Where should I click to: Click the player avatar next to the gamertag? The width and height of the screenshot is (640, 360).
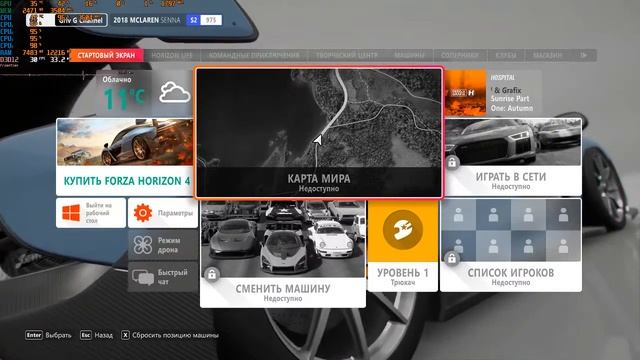pyautogui.click(x=41, y=20)
